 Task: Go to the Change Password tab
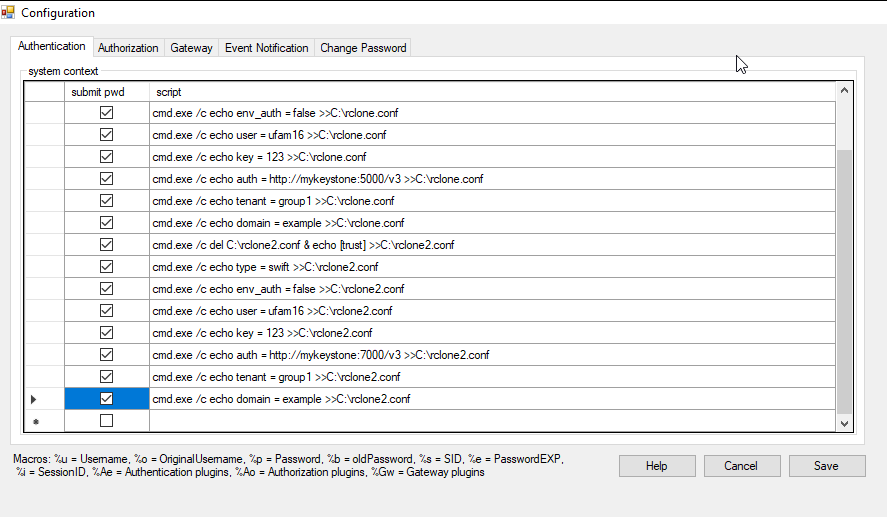click(x=362, y=48)
